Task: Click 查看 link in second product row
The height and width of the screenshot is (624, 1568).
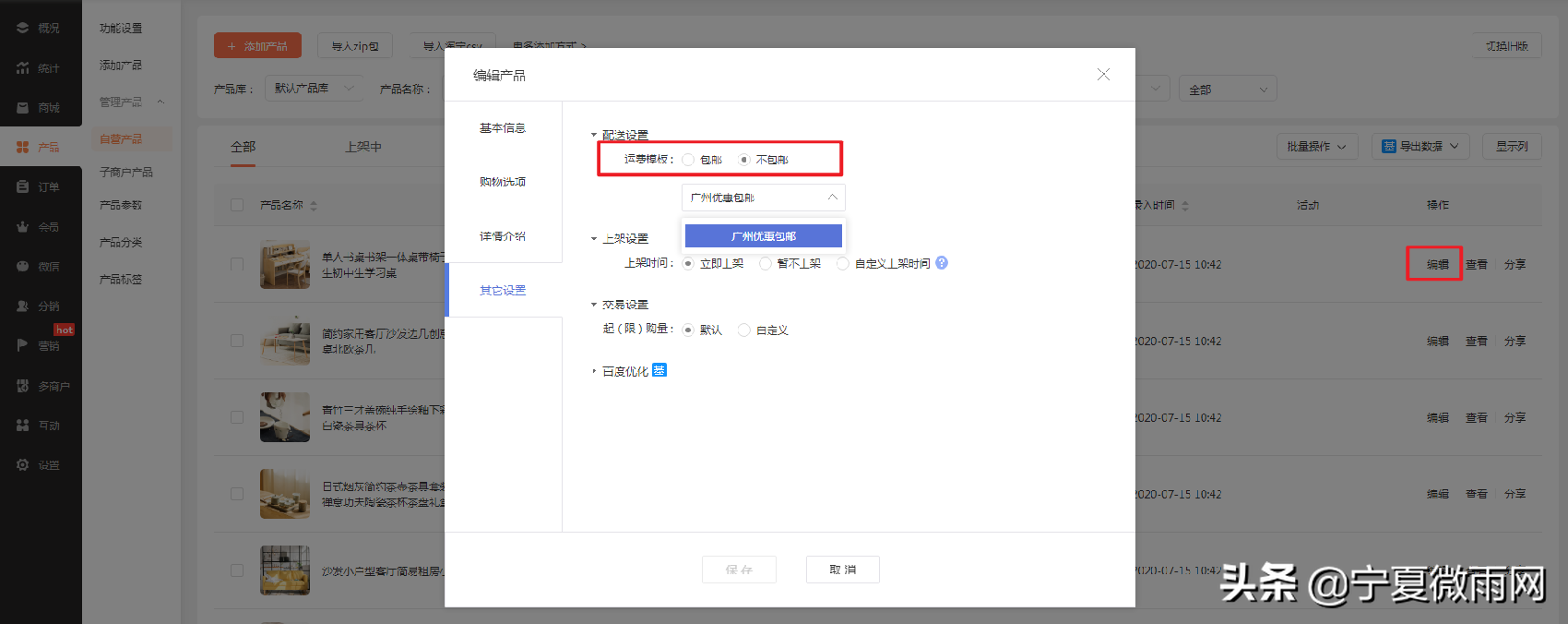Action: (1476, 342)
